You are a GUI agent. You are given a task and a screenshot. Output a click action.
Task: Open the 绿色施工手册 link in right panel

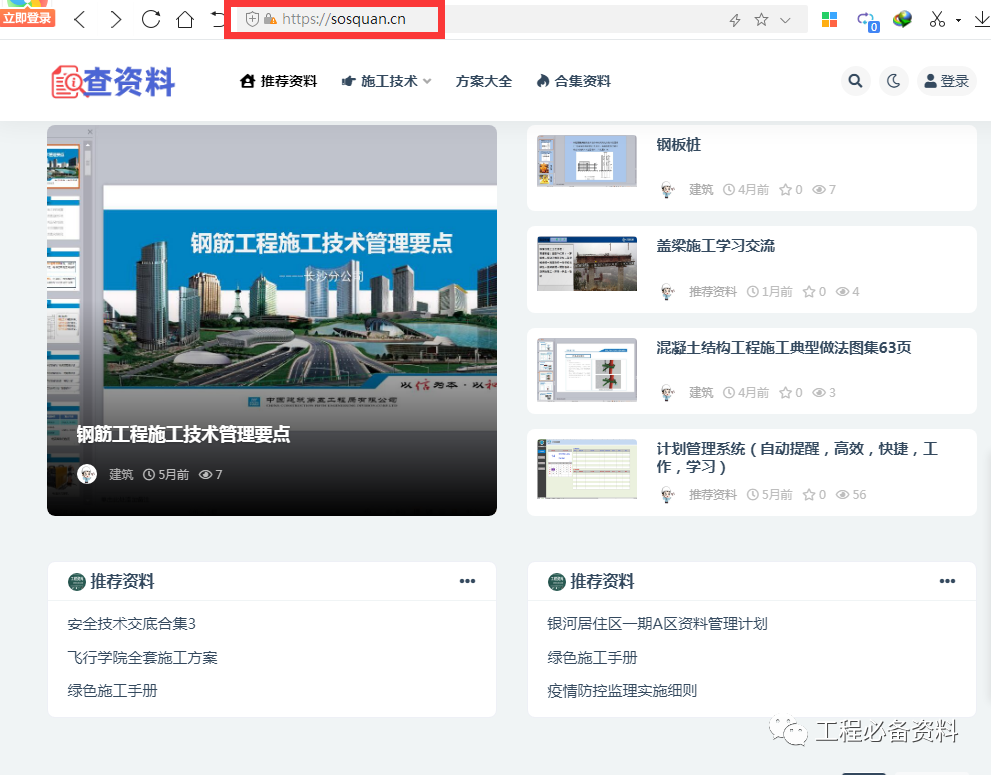click(x=592, y=657)
